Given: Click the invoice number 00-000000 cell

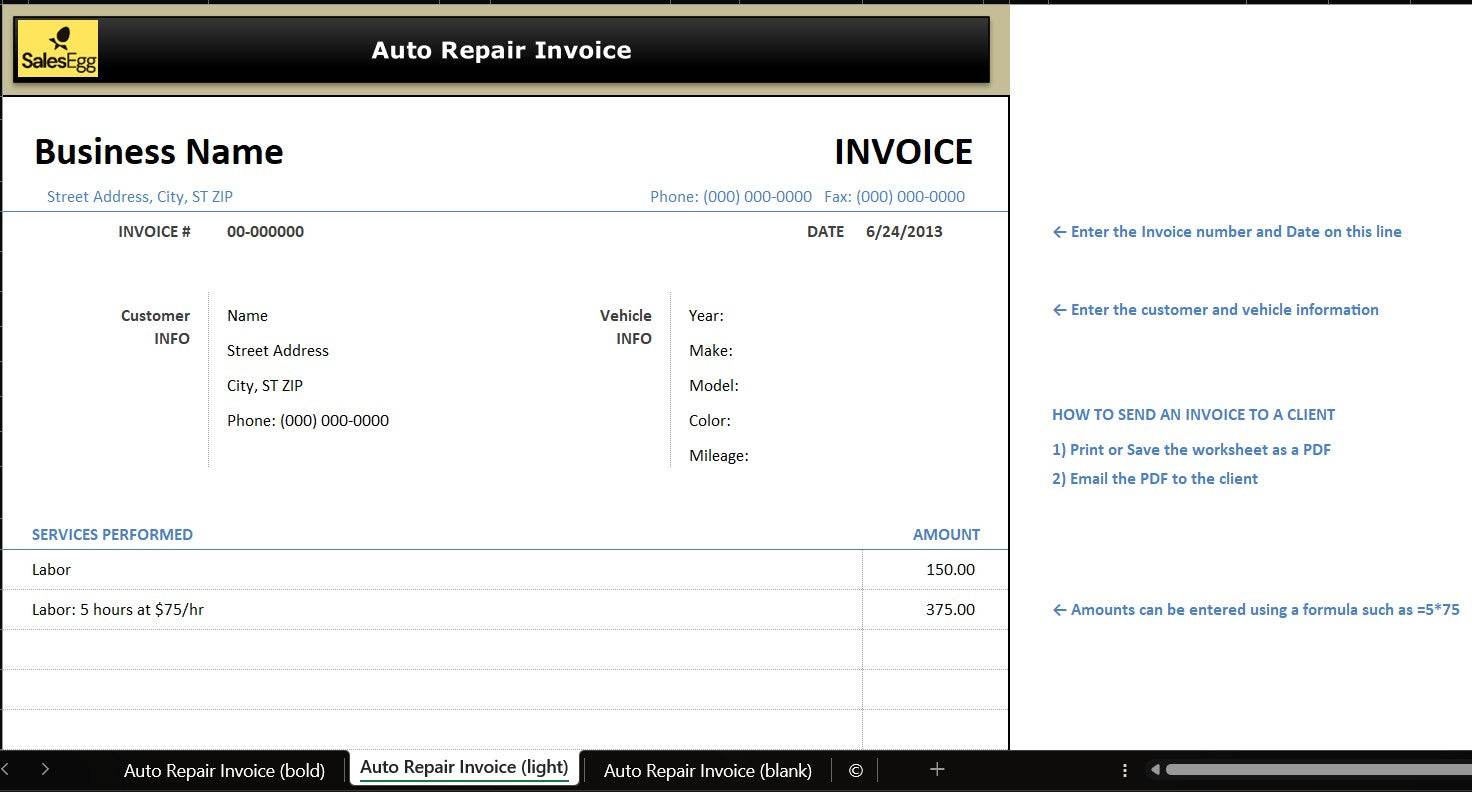Looking at the screenshot, I should point(265,232).
